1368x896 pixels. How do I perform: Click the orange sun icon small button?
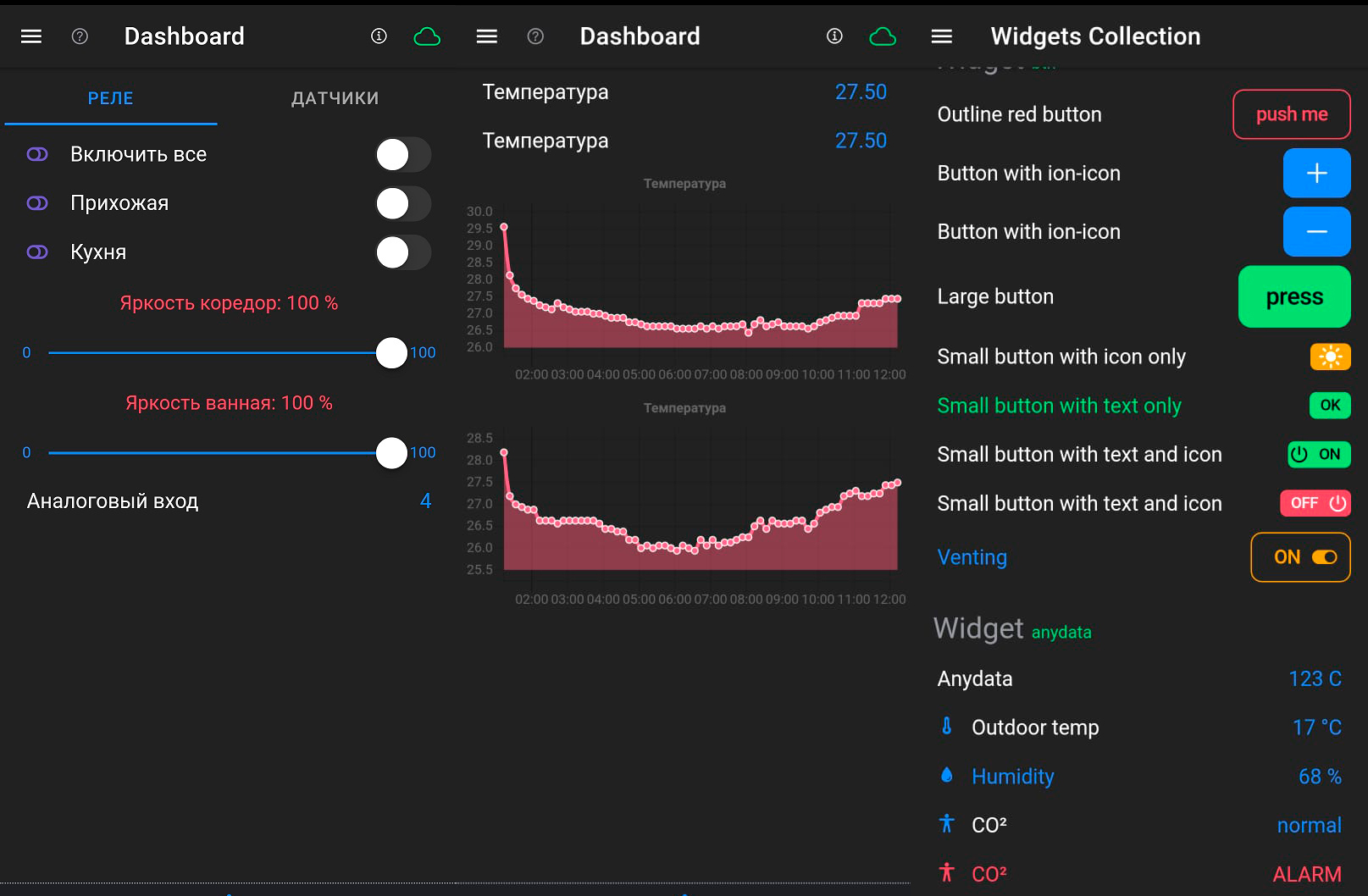click(x=1330, y=357)
